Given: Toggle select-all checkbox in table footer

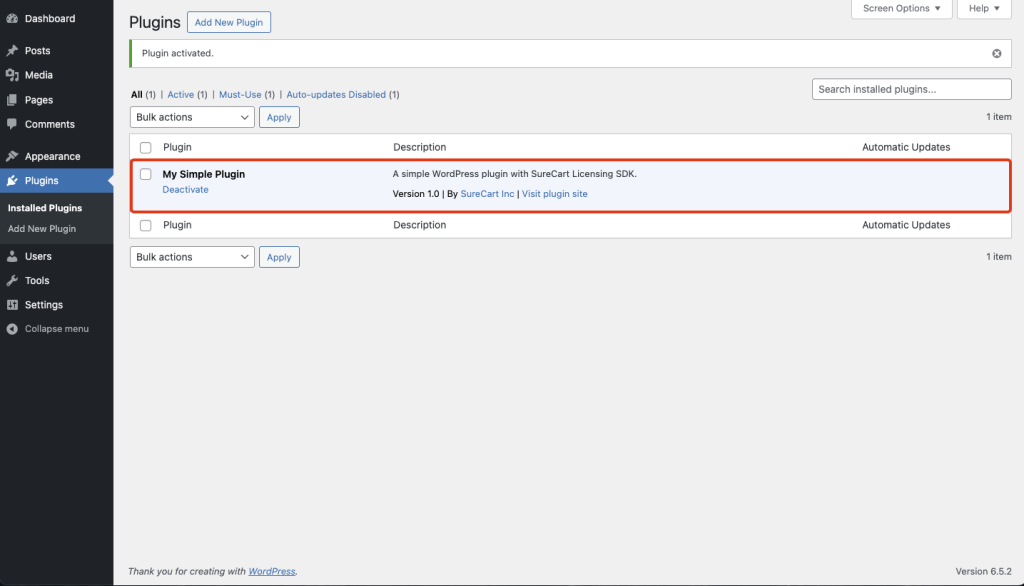Looking at the screenshot, I should pyautogui.click(x=146, y=225).
